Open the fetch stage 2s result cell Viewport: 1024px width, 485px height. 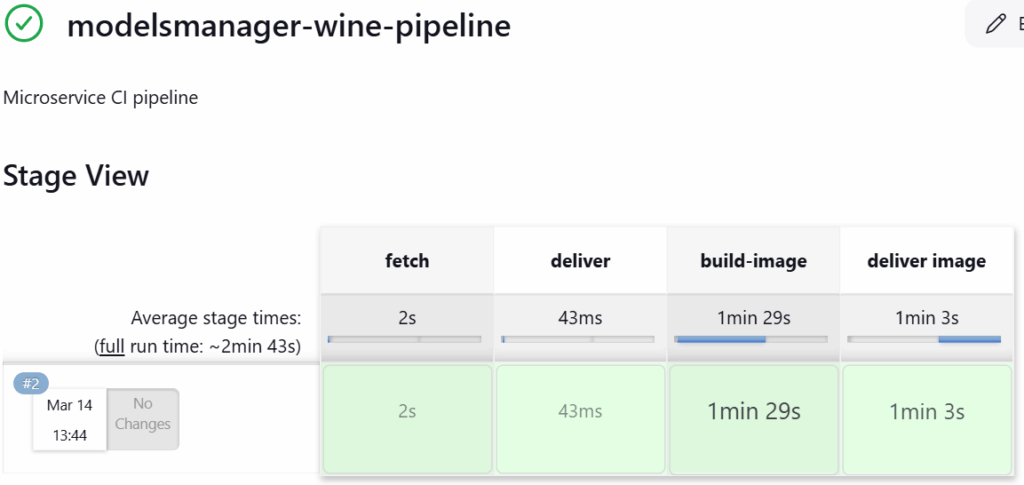click(407, 411)
